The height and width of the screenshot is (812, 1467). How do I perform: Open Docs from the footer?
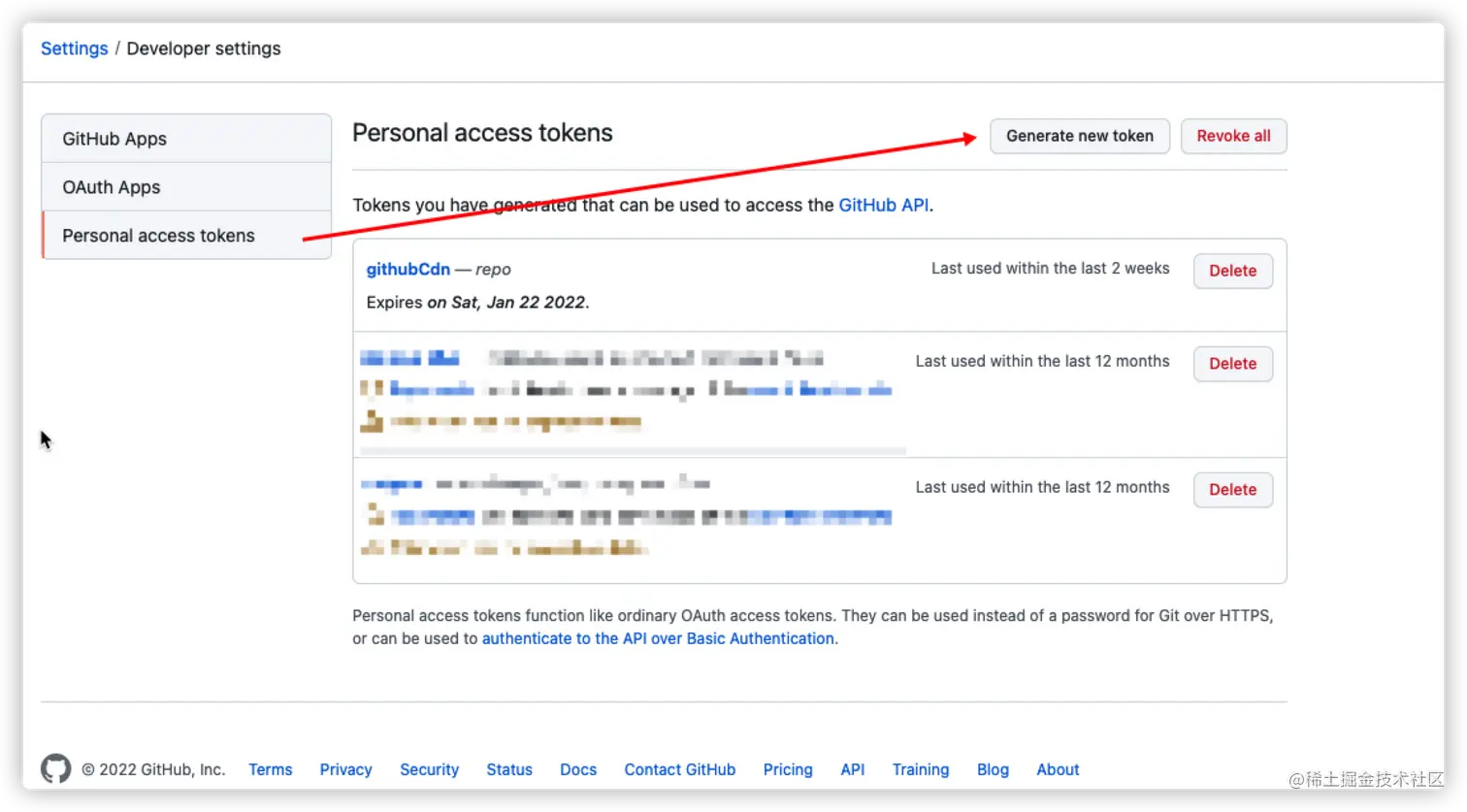click(578, 769)
